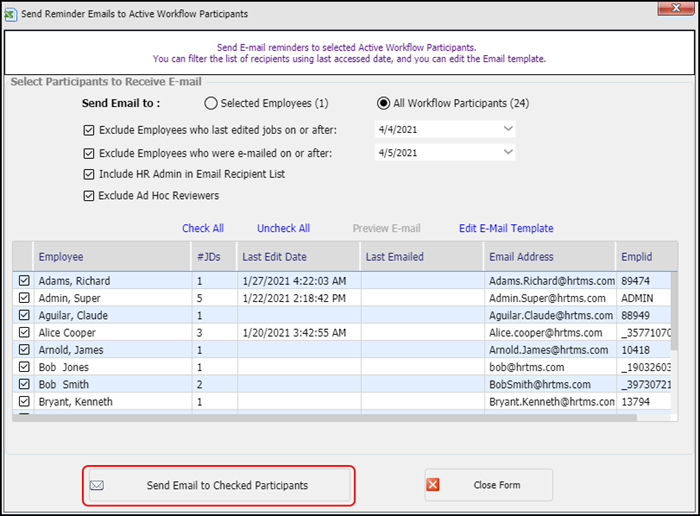Disable the Exclude Ad Hoc Reviewers checkbox

[90, 196]
